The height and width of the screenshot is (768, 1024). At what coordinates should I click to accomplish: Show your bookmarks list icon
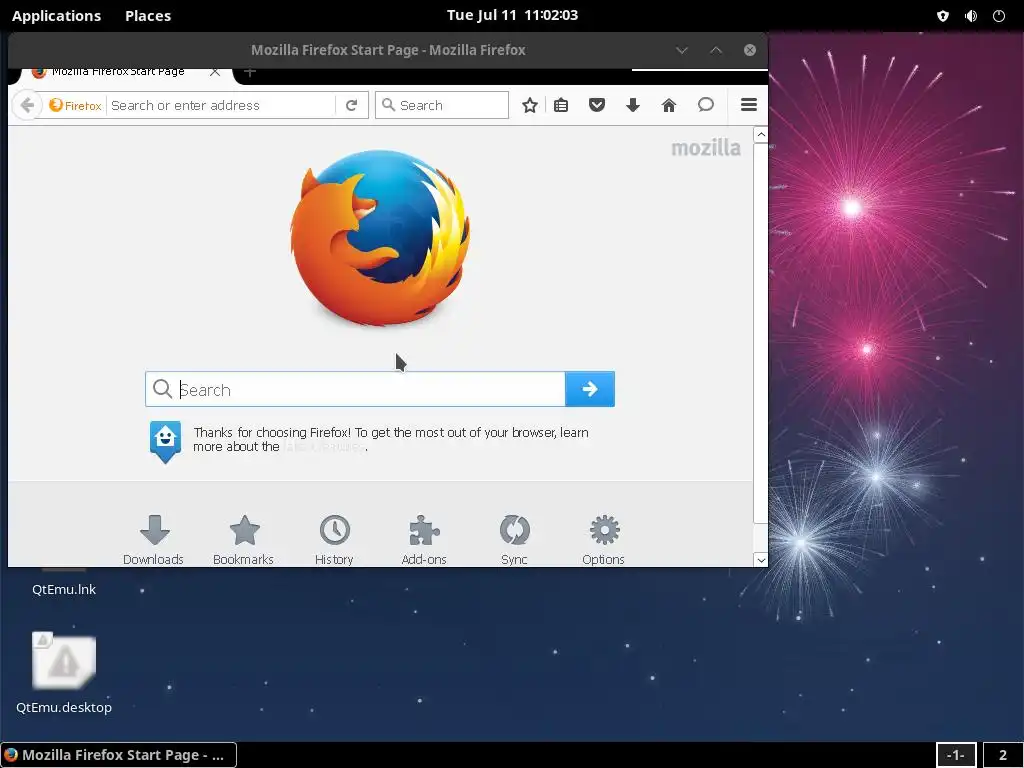click(561, 105)
